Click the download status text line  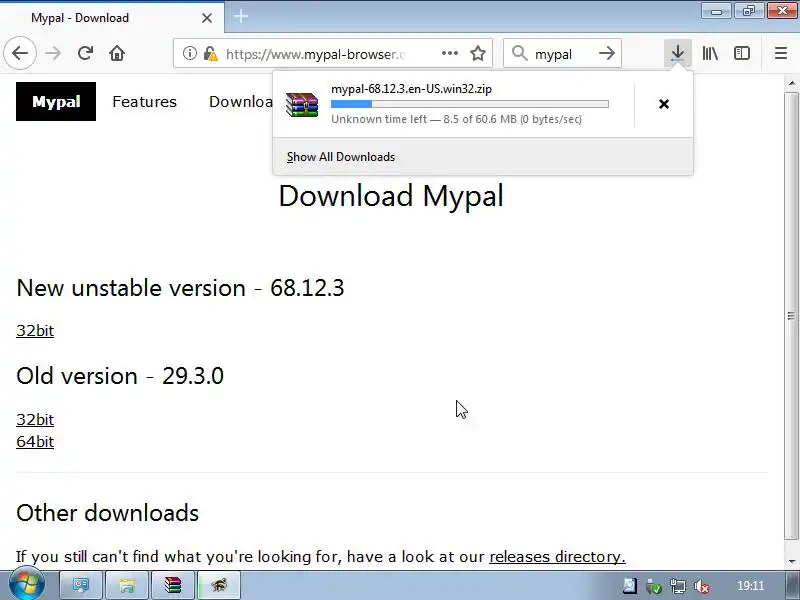tap(456, 119)
